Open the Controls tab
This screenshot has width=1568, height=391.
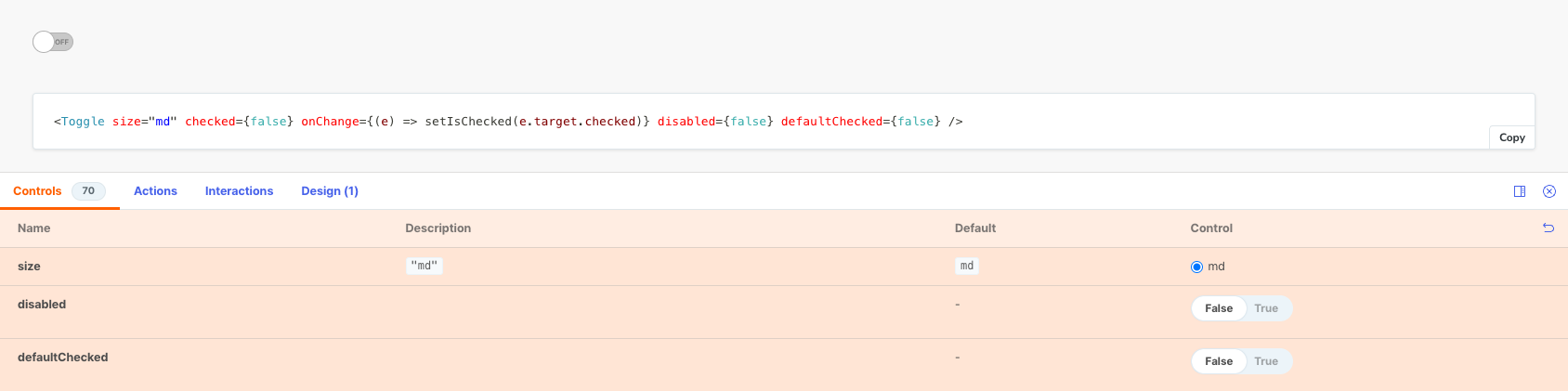pyautogui.click(x=37, y=191)
